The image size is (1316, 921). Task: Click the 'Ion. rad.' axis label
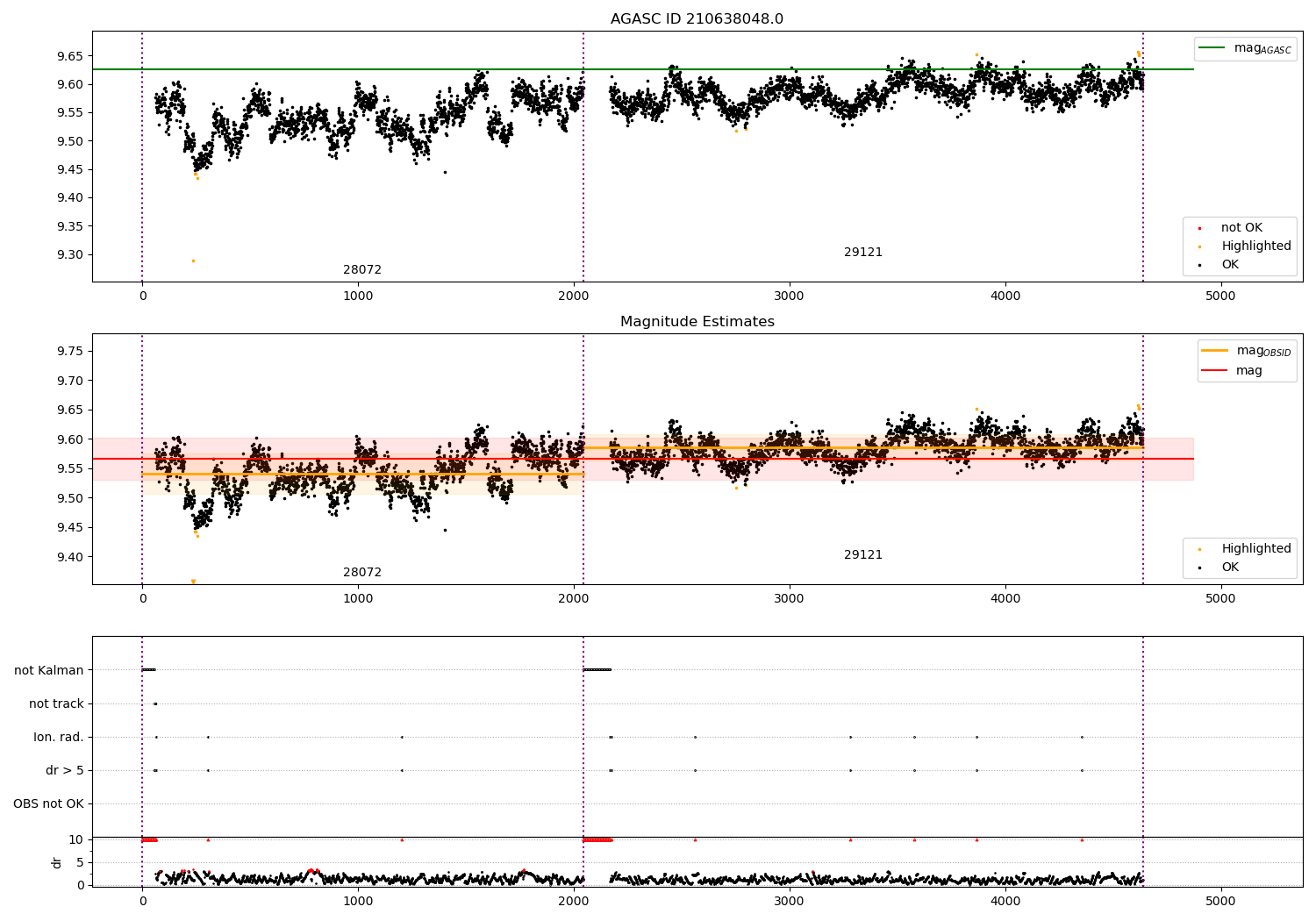[59, 738]
